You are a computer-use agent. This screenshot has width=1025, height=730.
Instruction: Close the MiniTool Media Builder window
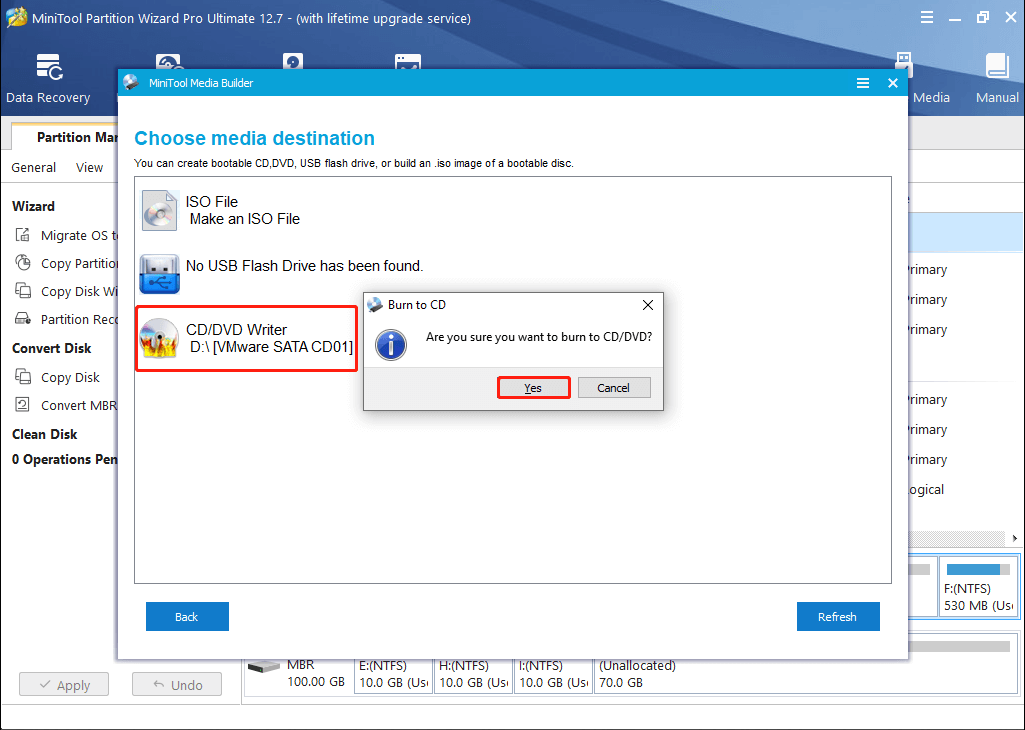click(x=893, y=83)
